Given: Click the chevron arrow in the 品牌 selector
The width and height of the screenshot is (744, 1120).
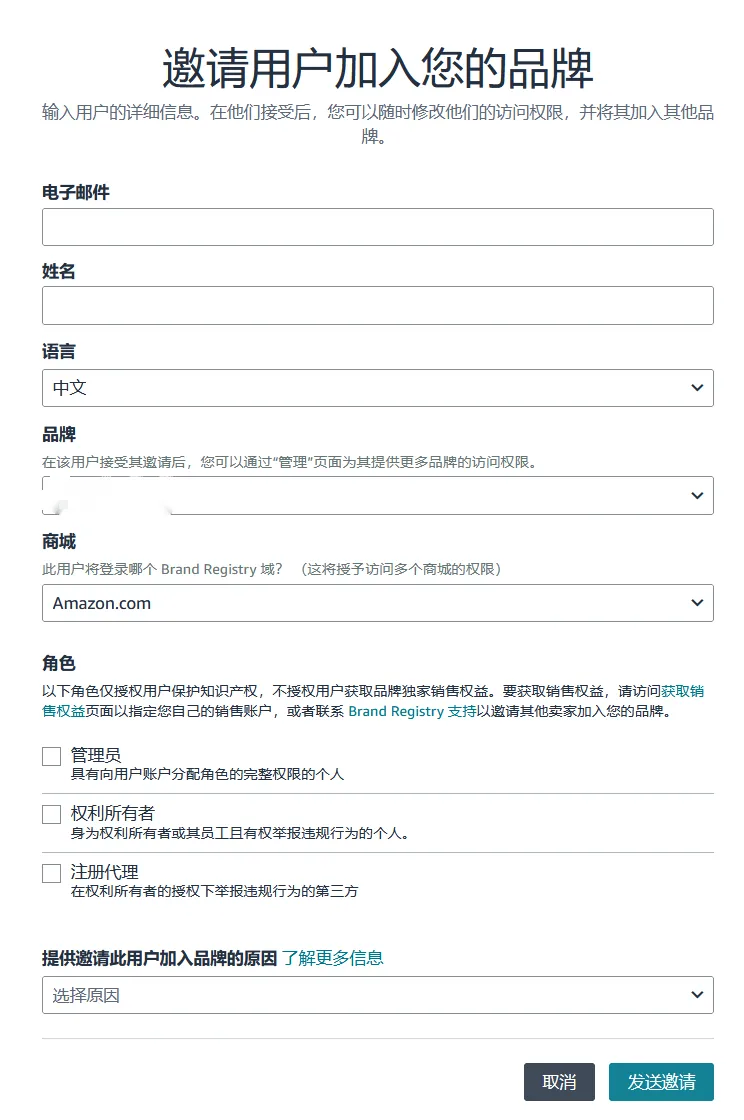Looking at the screenshot, I should point(697,496).
